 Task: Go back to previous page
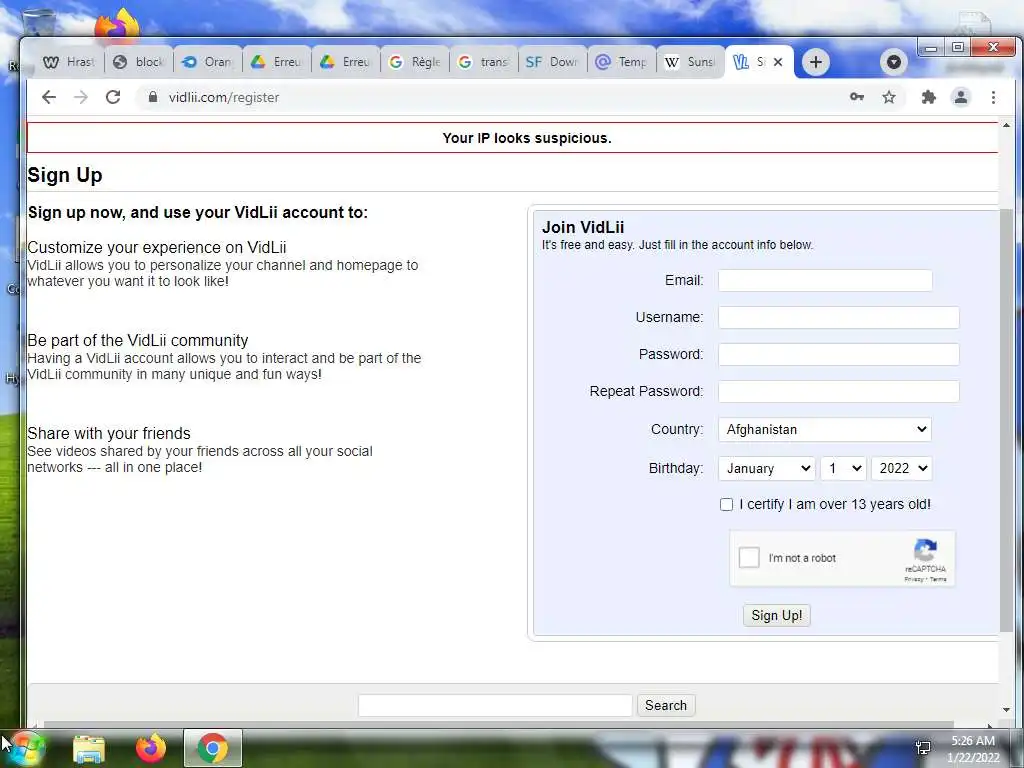(x=49, y=97)
